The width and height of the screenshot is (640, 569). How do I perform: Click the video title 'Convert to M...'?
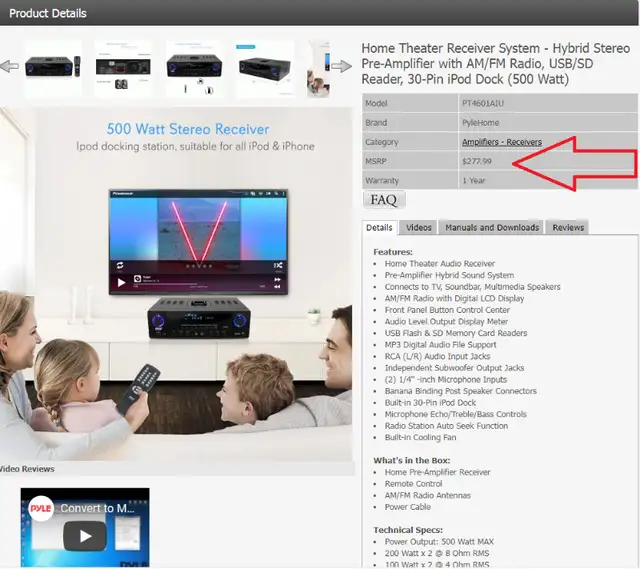[x=97, y=508]
